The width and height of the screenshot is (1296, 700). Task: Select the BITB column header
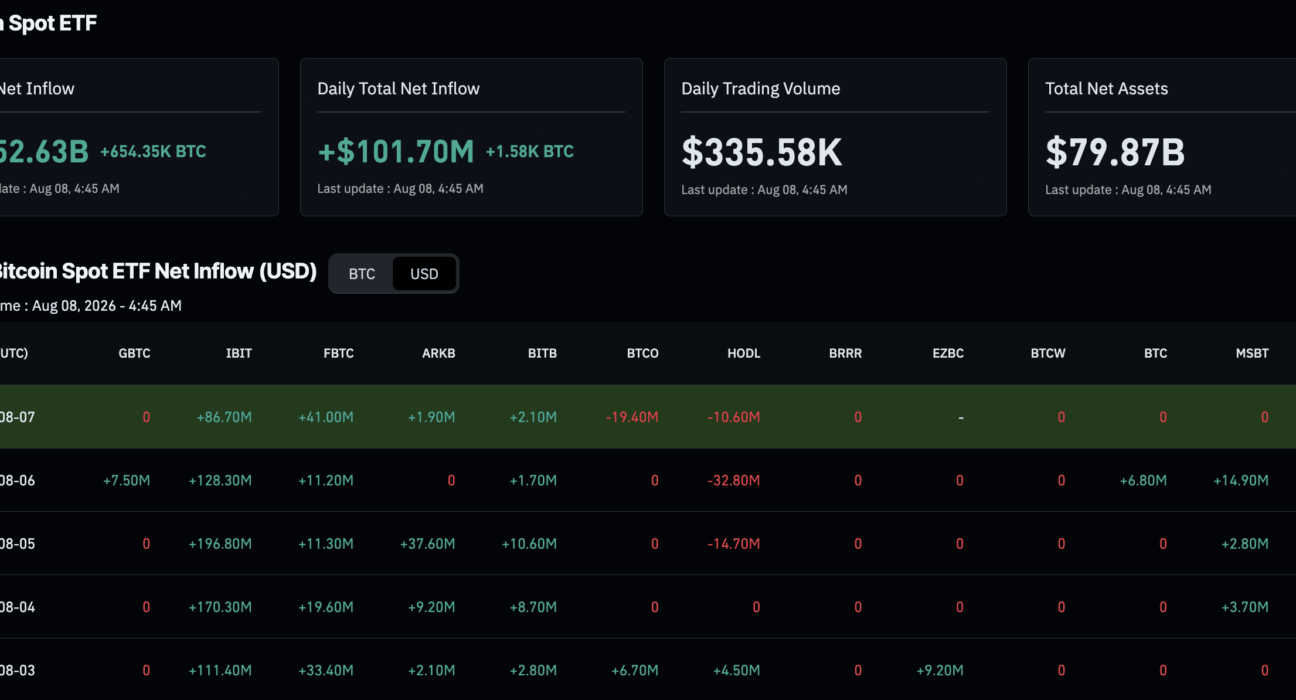542,353
